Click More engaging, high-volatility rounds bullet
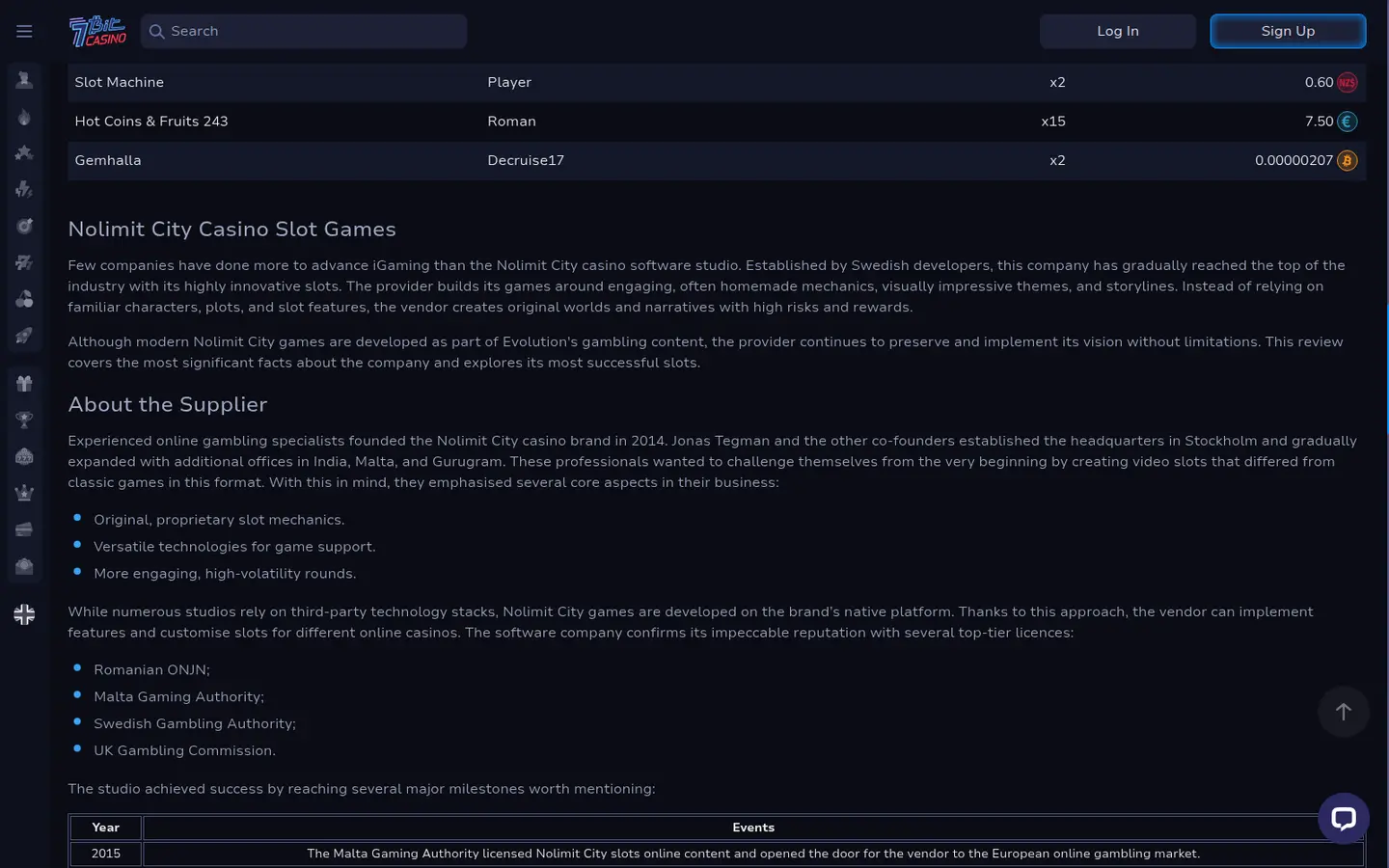1389x868 pixels. (x=225, y=574)
